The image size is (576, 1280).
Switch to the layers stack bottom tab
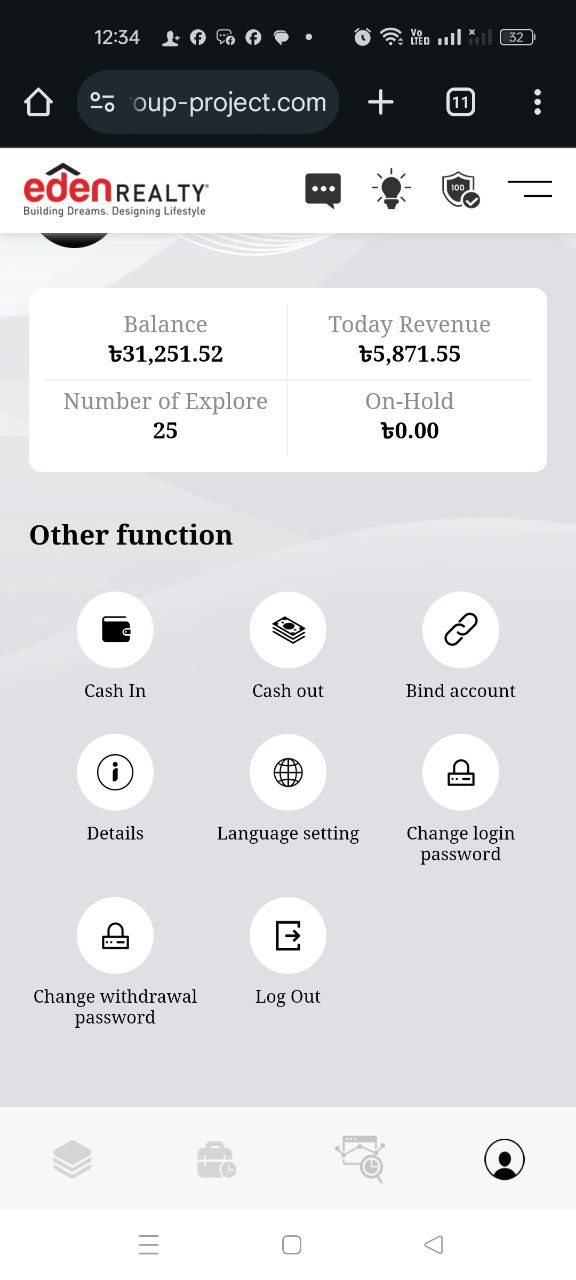72,1159
